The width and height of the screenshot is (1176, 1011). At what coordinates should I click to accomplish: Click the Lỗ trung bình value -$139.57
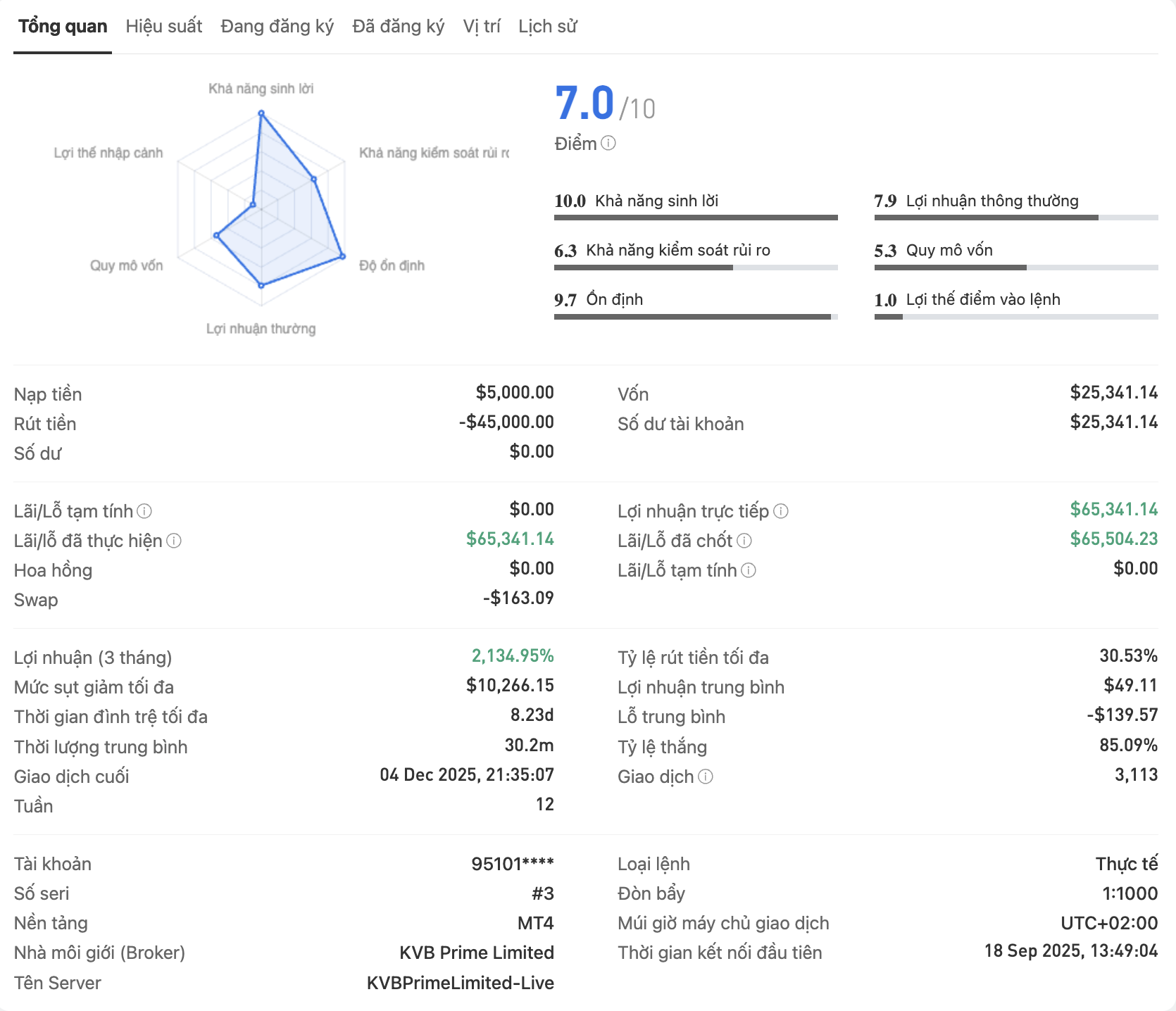coord(1122,715)
